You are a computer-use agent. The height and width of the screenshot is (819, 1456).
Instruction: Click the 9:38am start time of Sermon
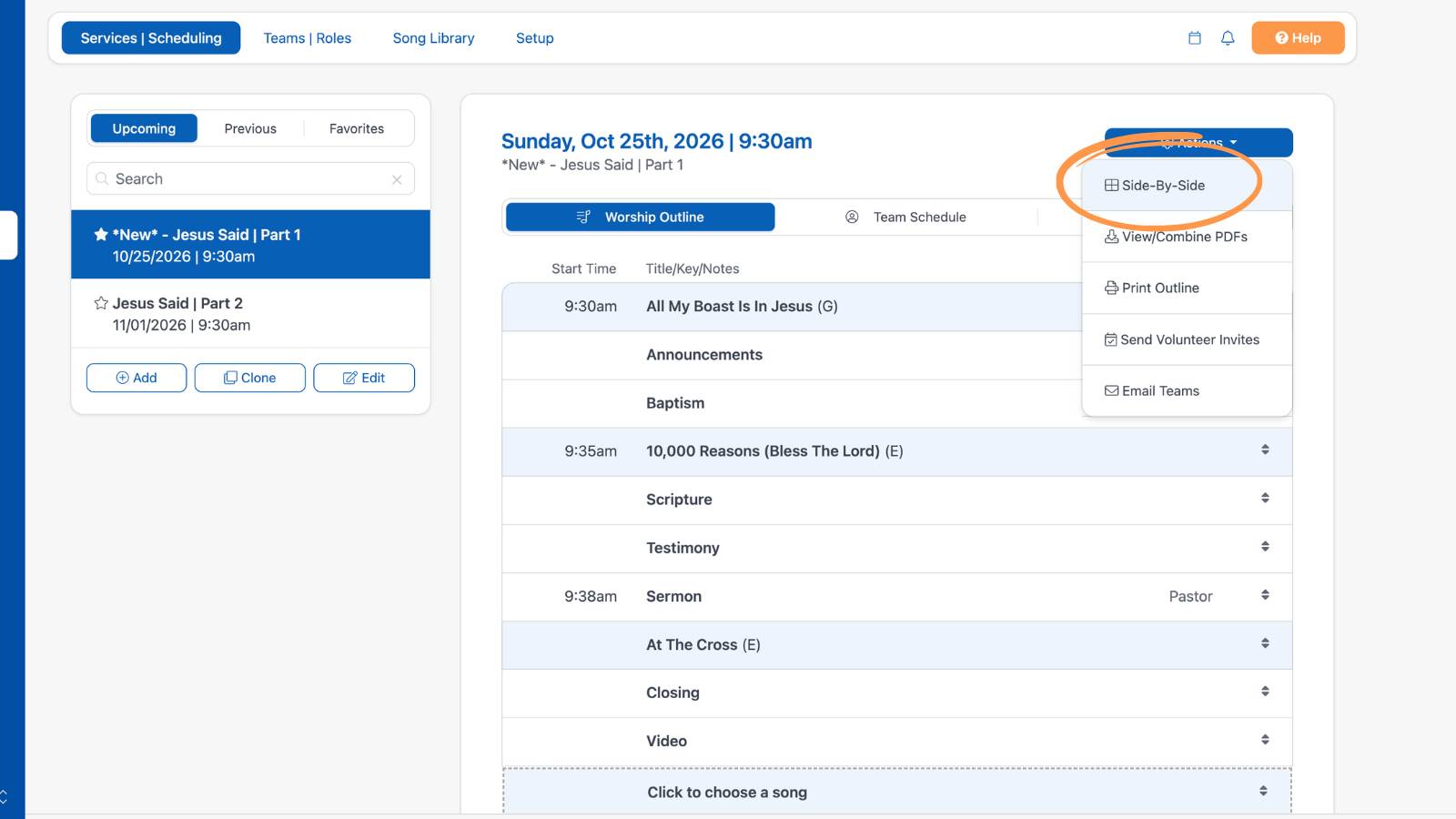click(x=591, y=596)
